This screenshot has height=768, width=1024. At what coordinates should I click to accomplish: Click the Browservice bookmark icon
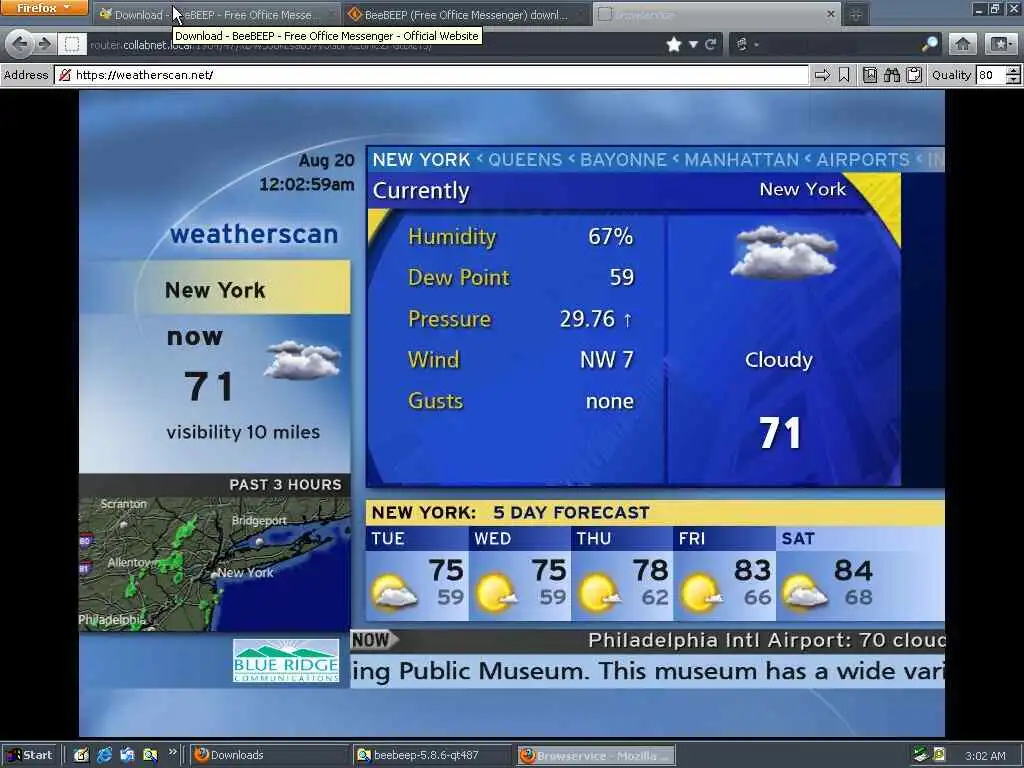[844, 75]
